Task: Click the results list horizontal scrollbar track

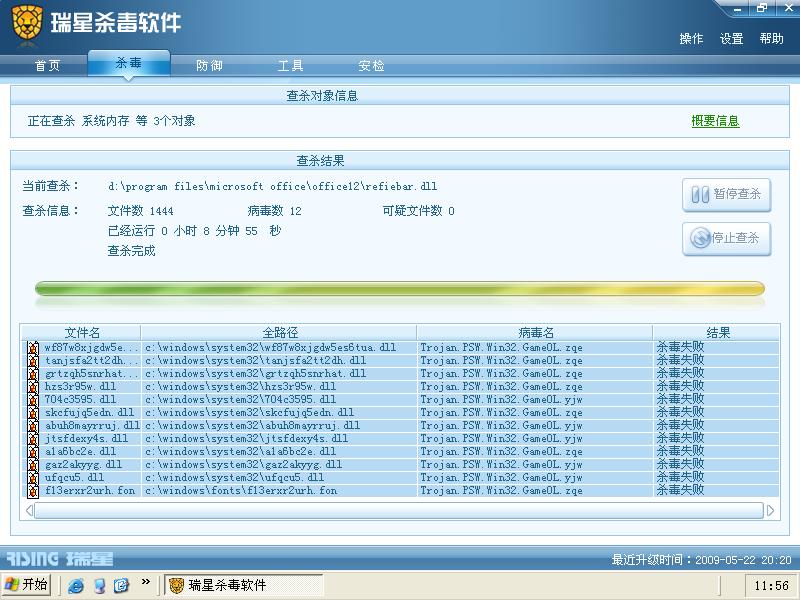Action: [x=399, y=510]
